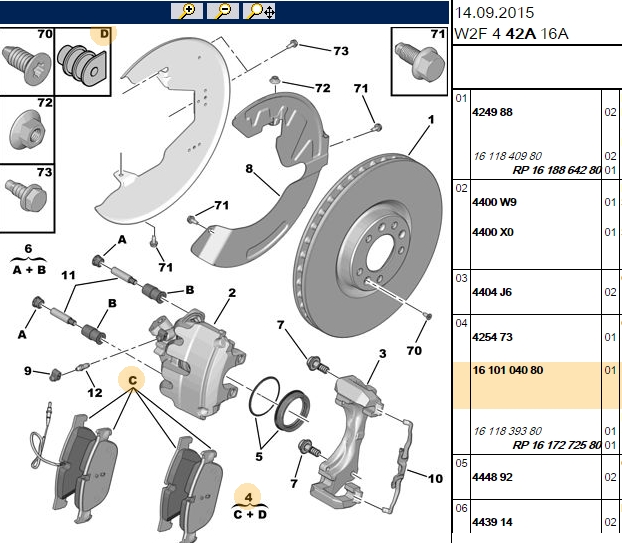Screen dimensions: 622x543
Task: Open bolt thumbnail numbered 70
Action: pos(27,61)
